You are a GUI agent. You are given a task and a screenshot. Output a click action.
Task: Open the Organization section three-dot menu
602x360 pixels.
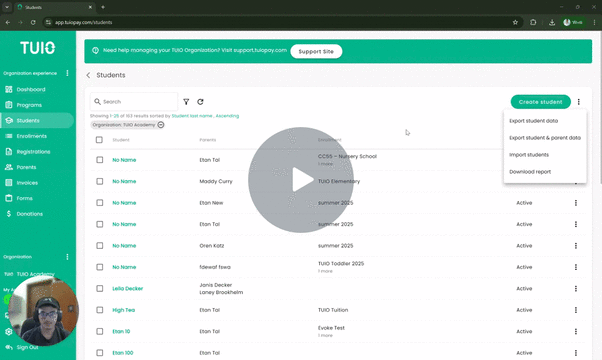[x=67, y=257]
